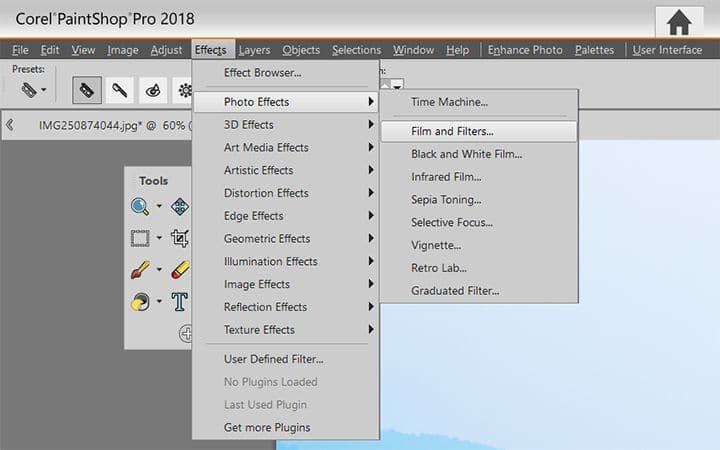Open Reflection Effects submenu
720x450 pixels.
[285, 307]
